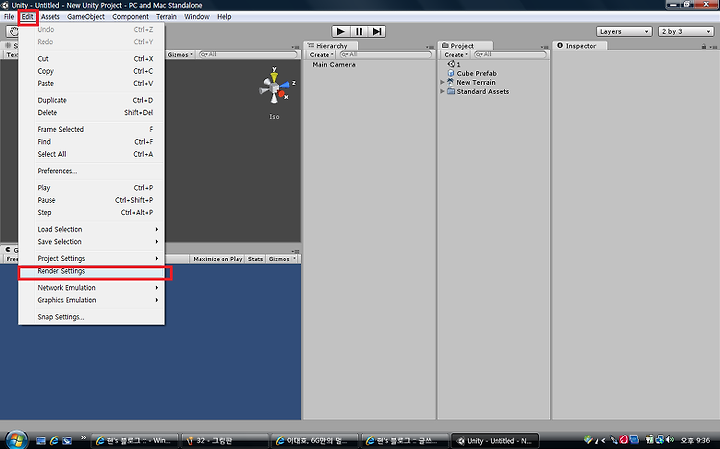Open the 2 by 3 layout dropdown

[x=686, y=31]
